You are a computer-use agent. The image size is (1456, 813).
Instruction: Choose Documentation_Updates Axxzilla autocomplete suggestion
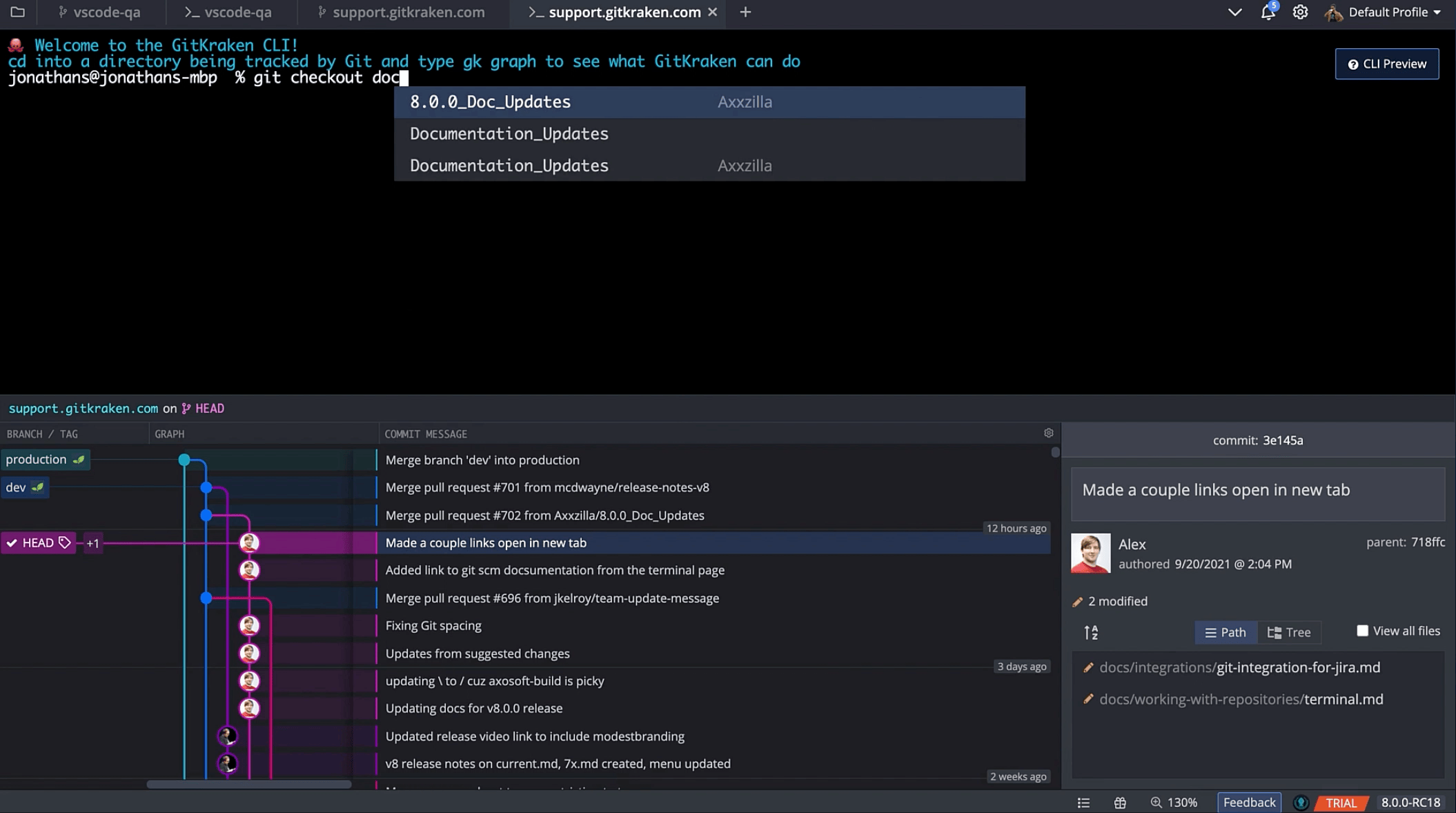[x=709, y=166]
